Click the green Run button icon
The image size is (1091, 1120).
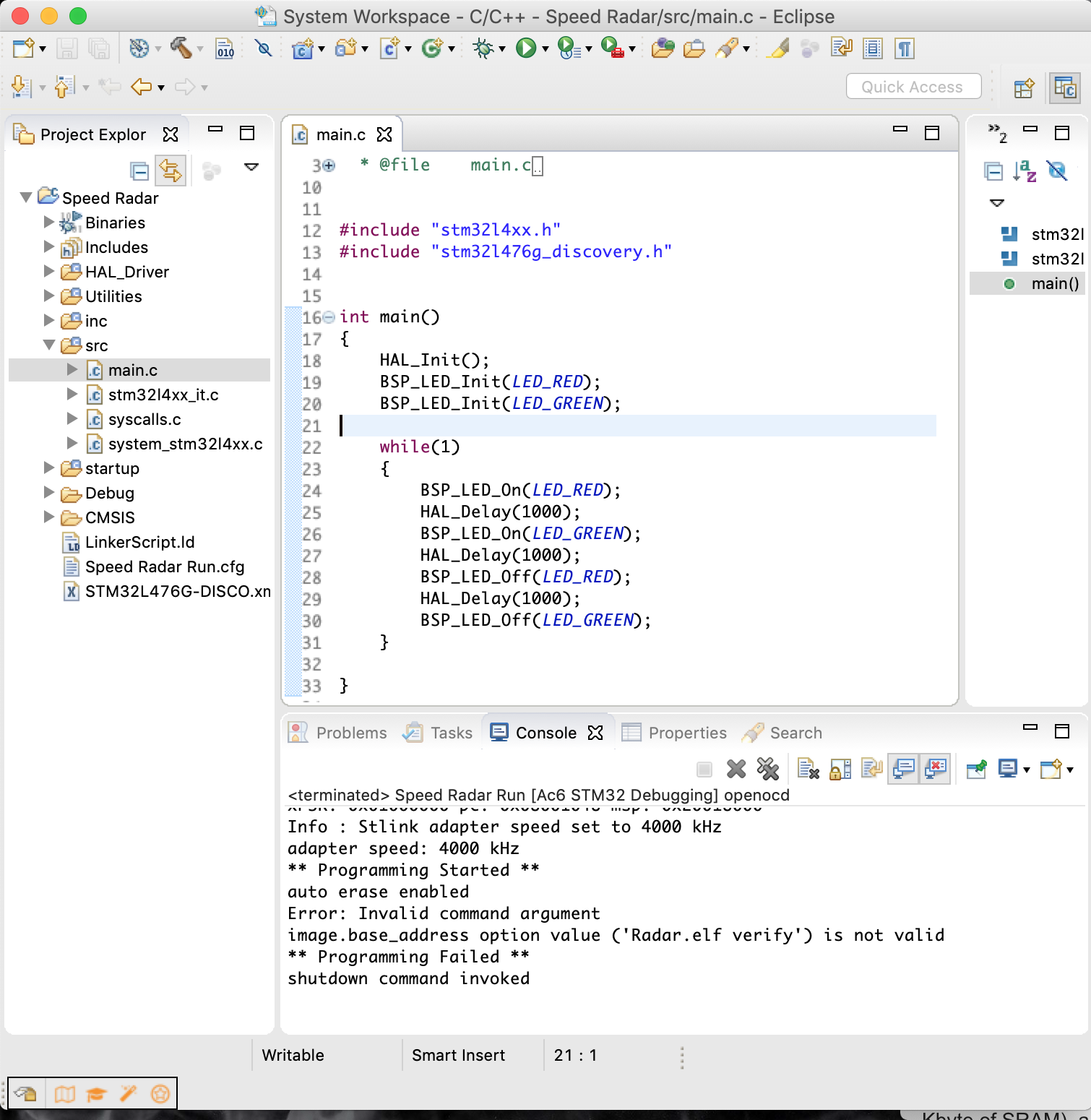[525, 48]
